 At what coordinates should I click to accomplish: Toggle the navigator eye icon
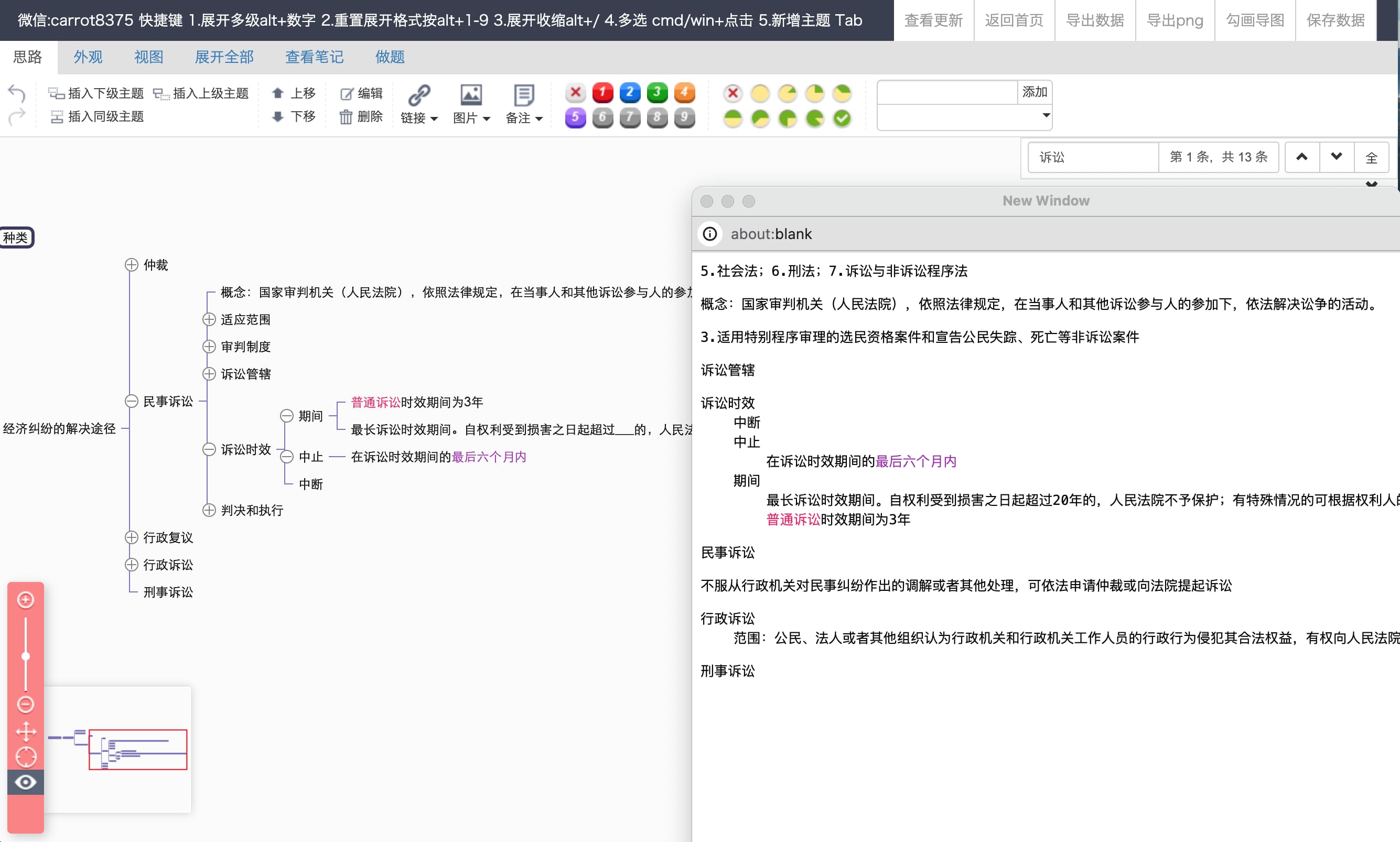point(26,782)
